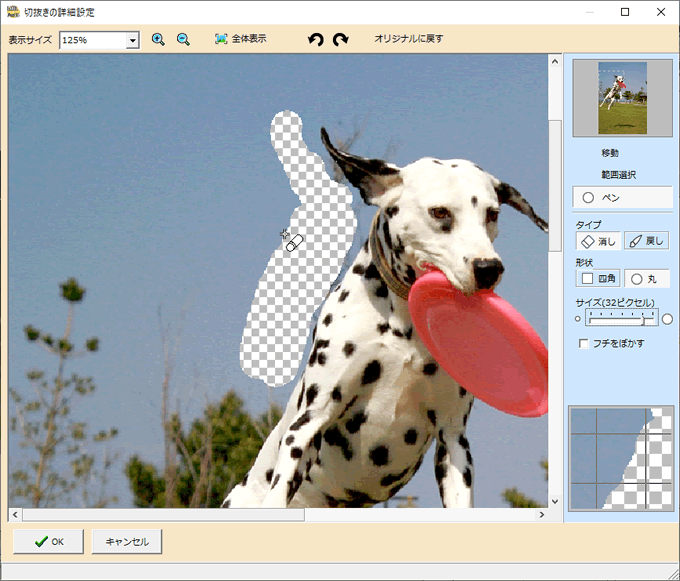Select the 消し eraser type
The height and width of the screenshot is (581, 680).
click(x=598, y=241)
